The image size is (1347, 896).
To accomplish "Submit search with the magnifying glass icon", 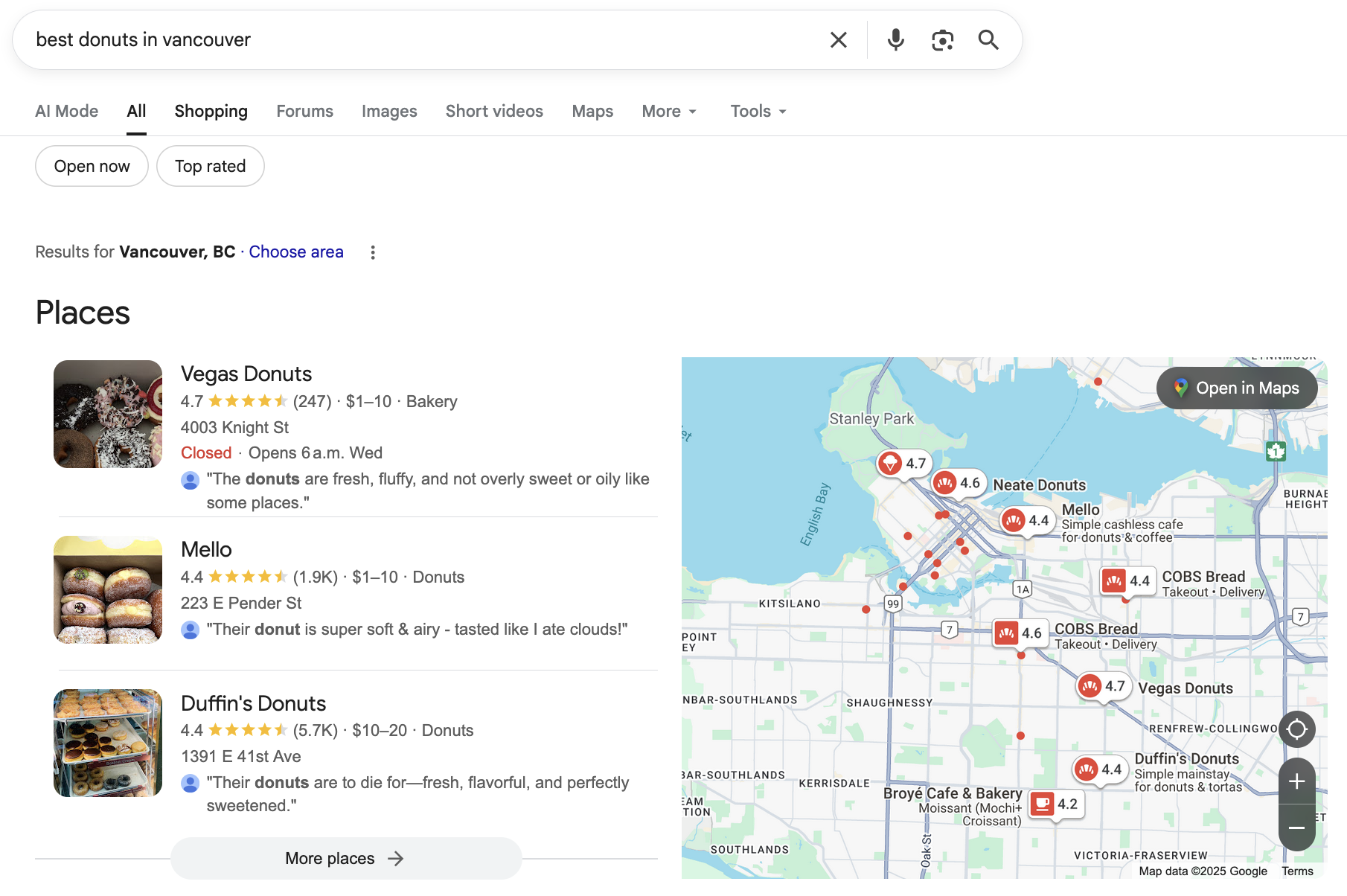I will pos(988,40).
